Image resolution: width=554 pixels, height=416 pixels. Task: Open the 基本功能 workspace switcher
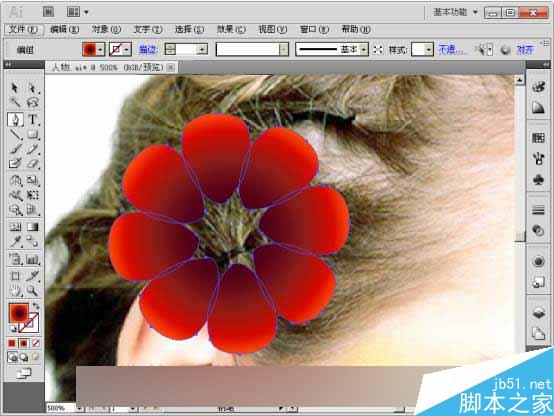tap(455, 12)
